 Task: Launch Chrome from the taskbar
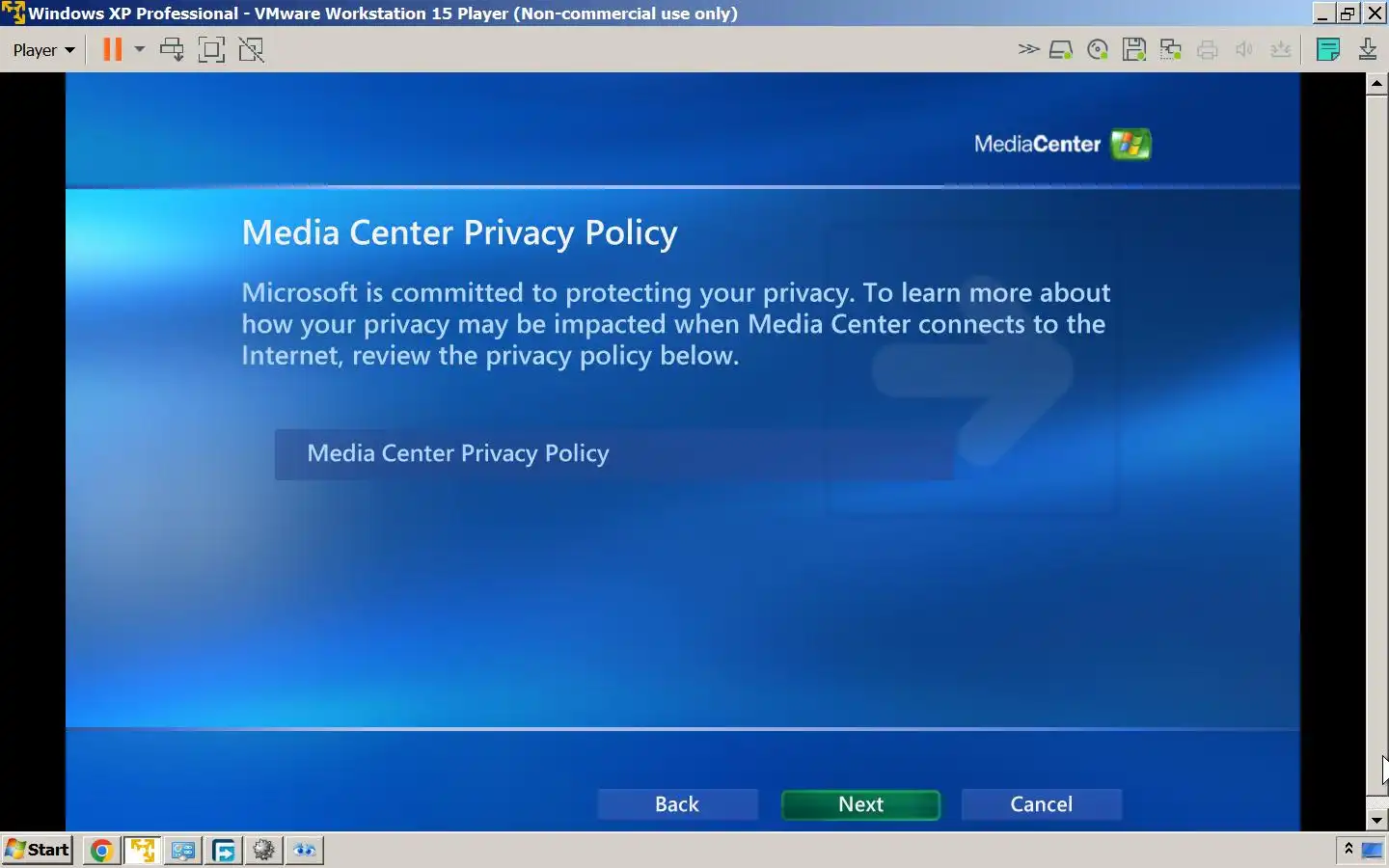click(101, 850)
